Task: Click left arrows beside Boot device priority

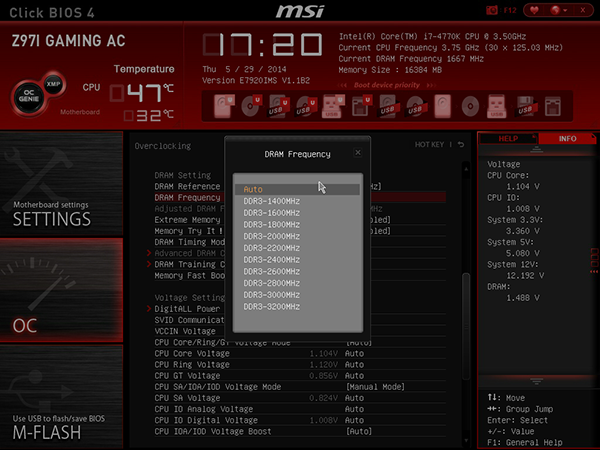Action: [x=342, y=85]
